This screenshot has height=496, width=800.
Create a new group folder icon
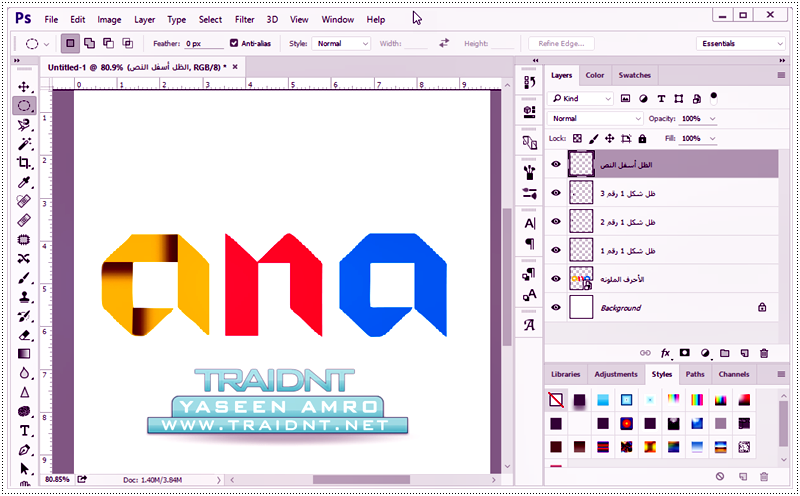(724, 353)
